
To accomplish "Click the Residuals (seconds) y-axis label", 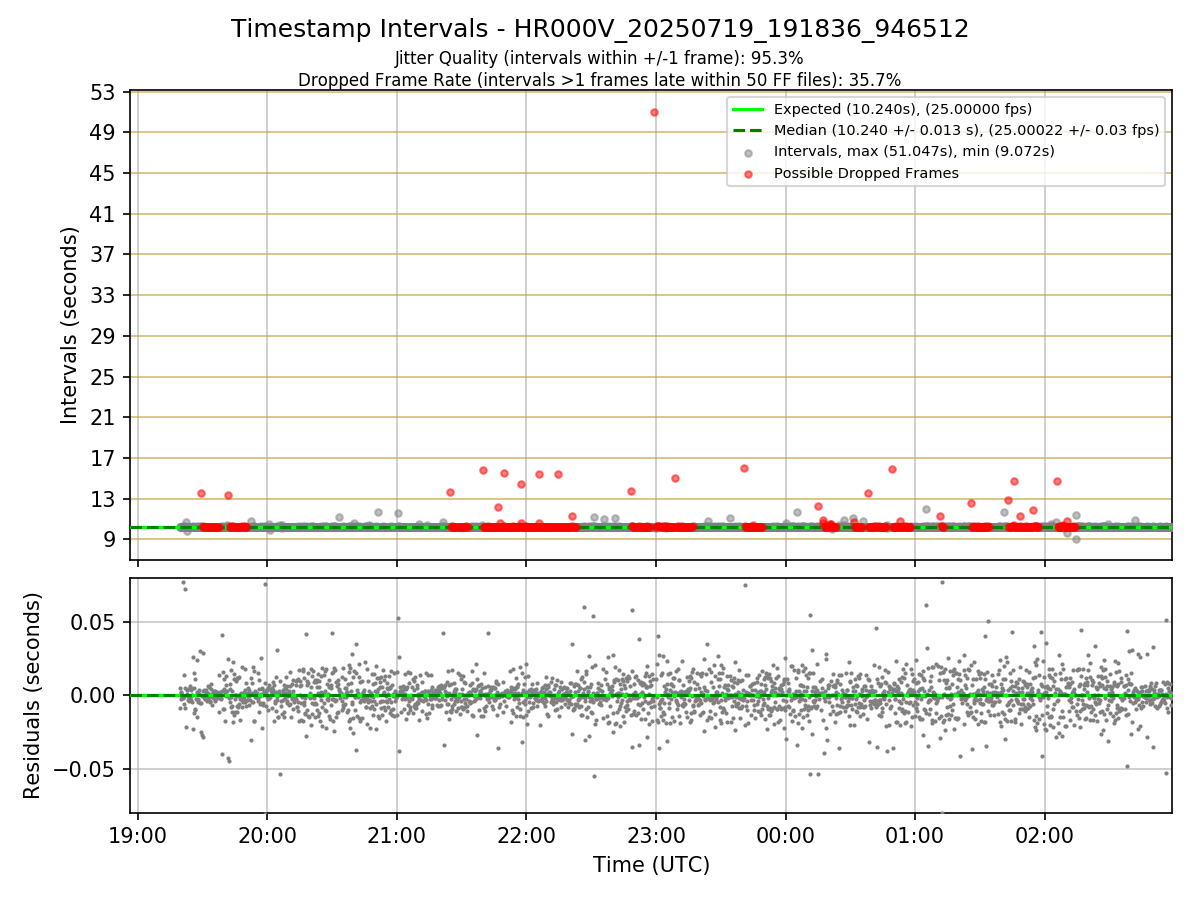I will 33,695.
